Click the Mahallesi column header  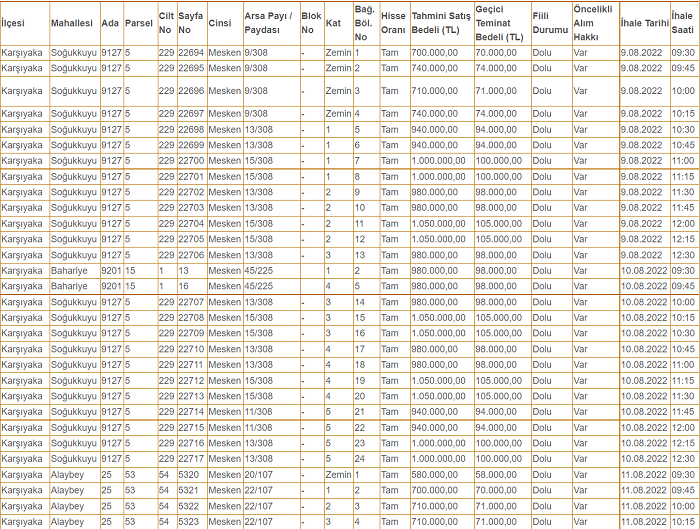point(72,22)
